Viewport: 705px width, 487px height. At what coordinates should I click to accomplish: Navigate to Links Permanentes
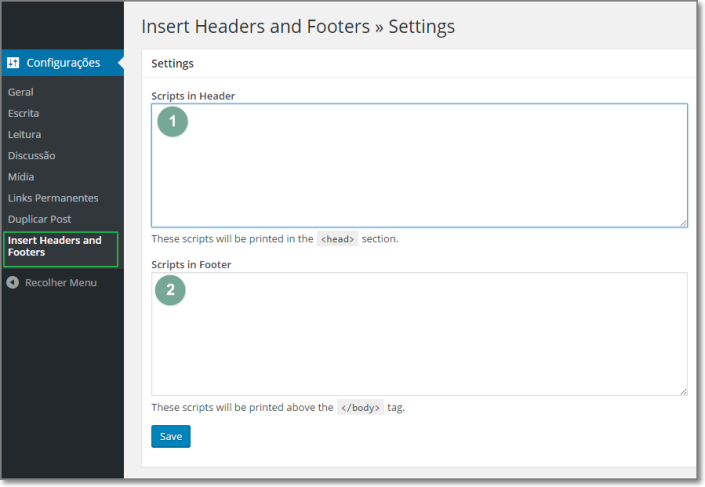53,198
